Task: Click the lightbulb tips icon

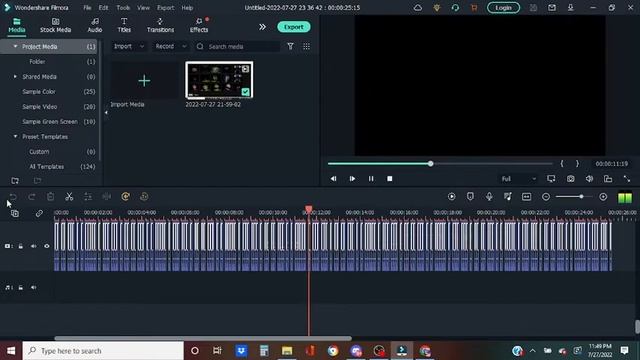Action: (x=437, y=8)
